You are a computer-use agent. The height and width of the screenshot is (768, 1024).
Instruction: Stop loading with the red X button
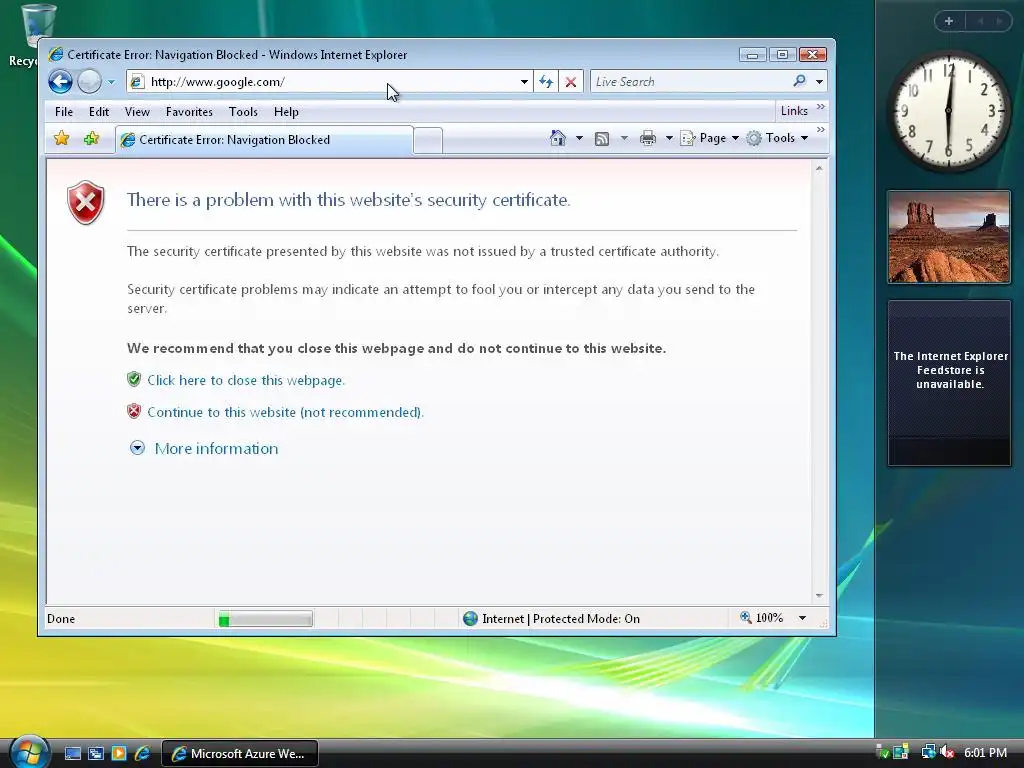point(571,82)
